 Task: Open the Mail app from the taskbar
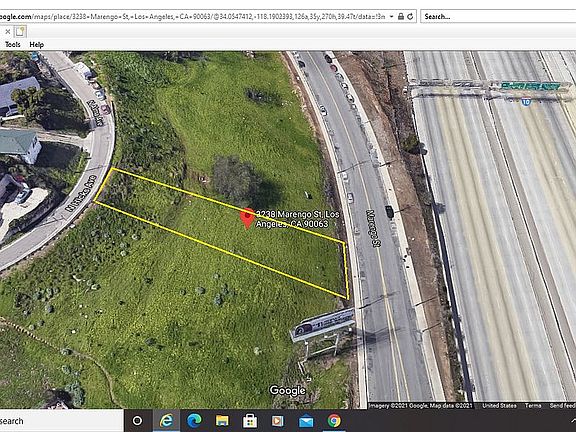[x=306, y=421]
